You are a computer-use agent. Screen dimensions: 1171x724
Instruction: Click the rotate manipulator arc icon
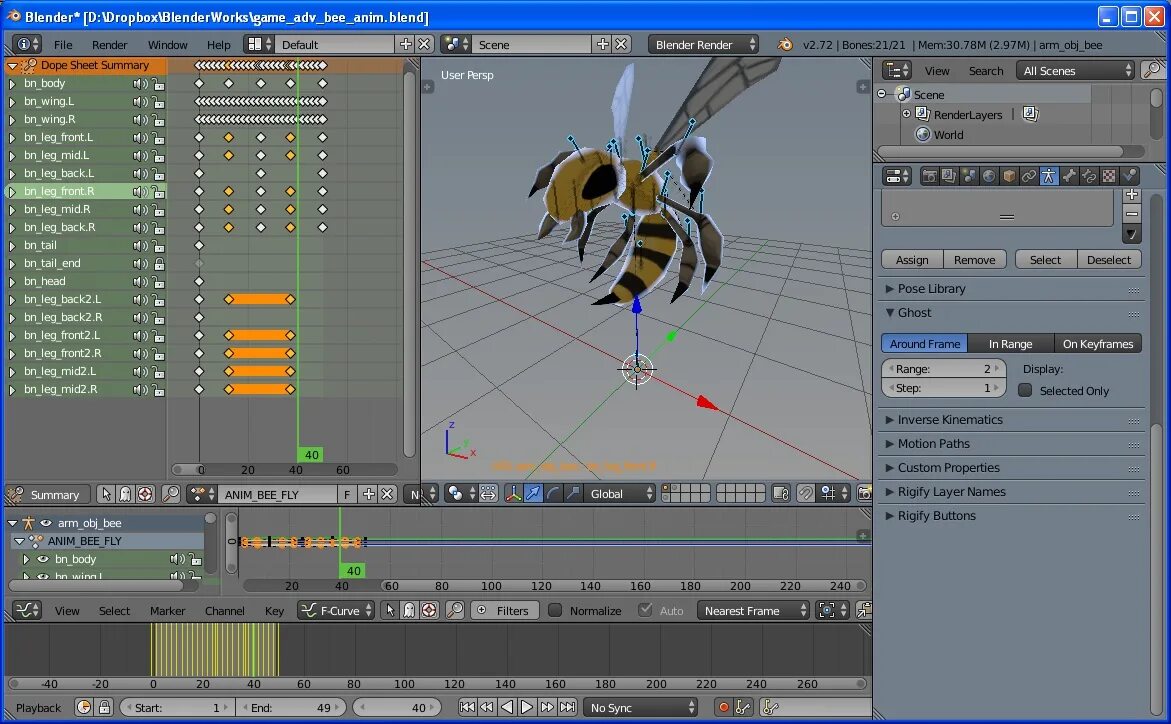click(552, 494)
